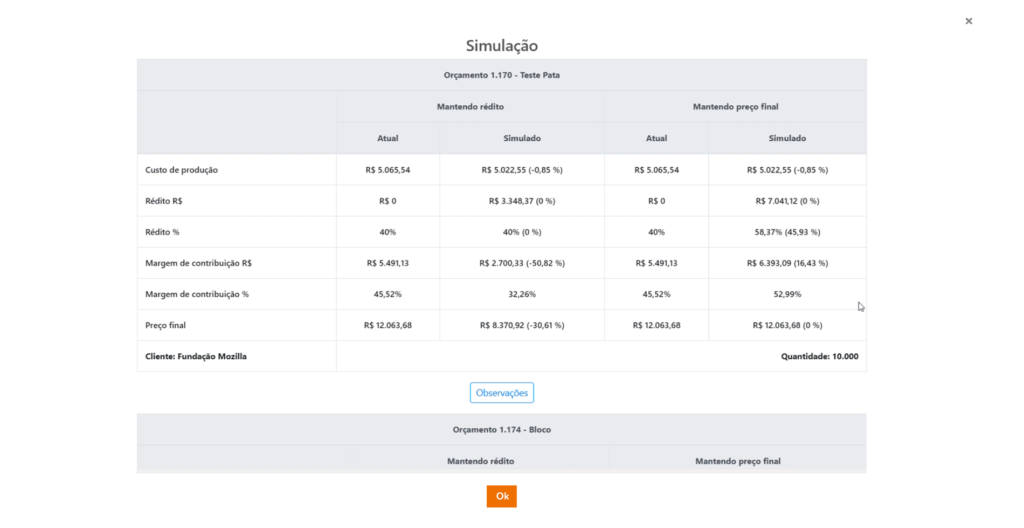Click the Quantidade: 10.000 text

pyautogui.click(x=818, y=356)
